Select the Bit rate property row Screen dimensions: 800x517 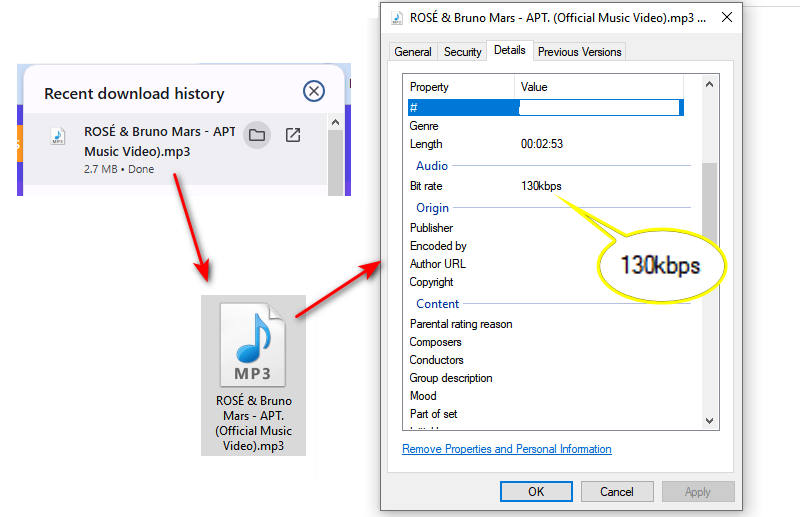[426, 186]
